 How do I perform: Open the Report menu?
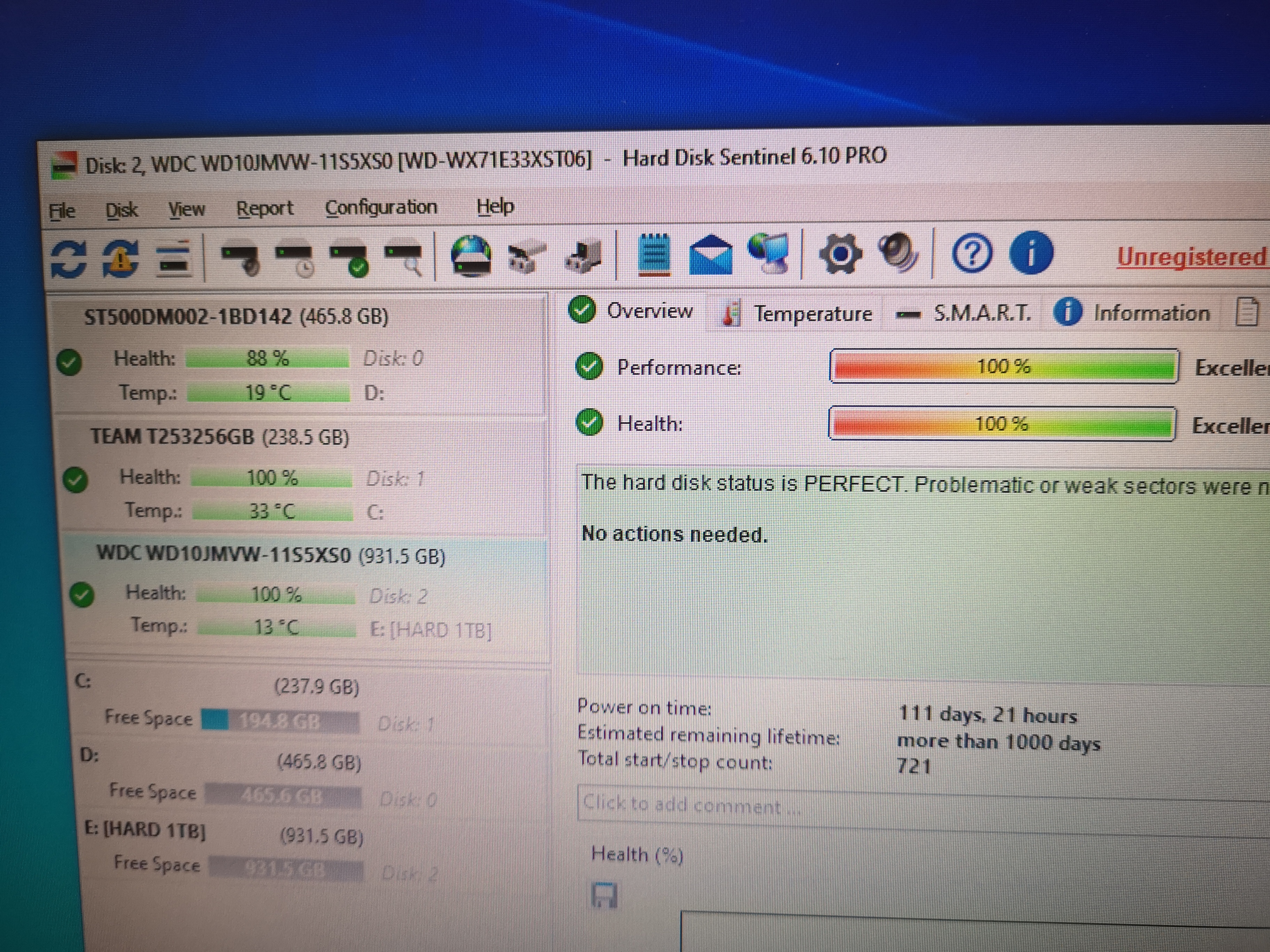click(265, 208)
